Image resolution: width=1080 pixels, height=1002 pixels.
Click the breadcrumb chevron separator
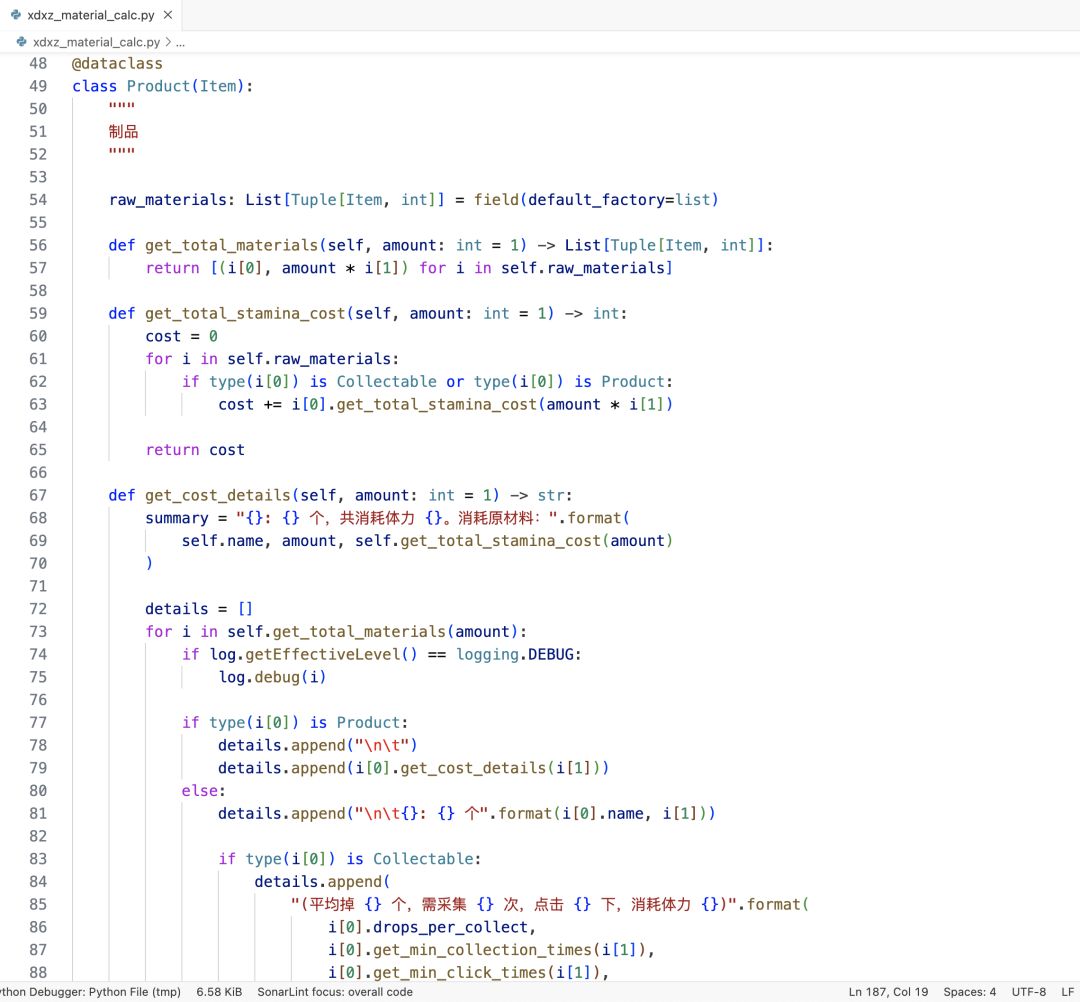(167, 42)
